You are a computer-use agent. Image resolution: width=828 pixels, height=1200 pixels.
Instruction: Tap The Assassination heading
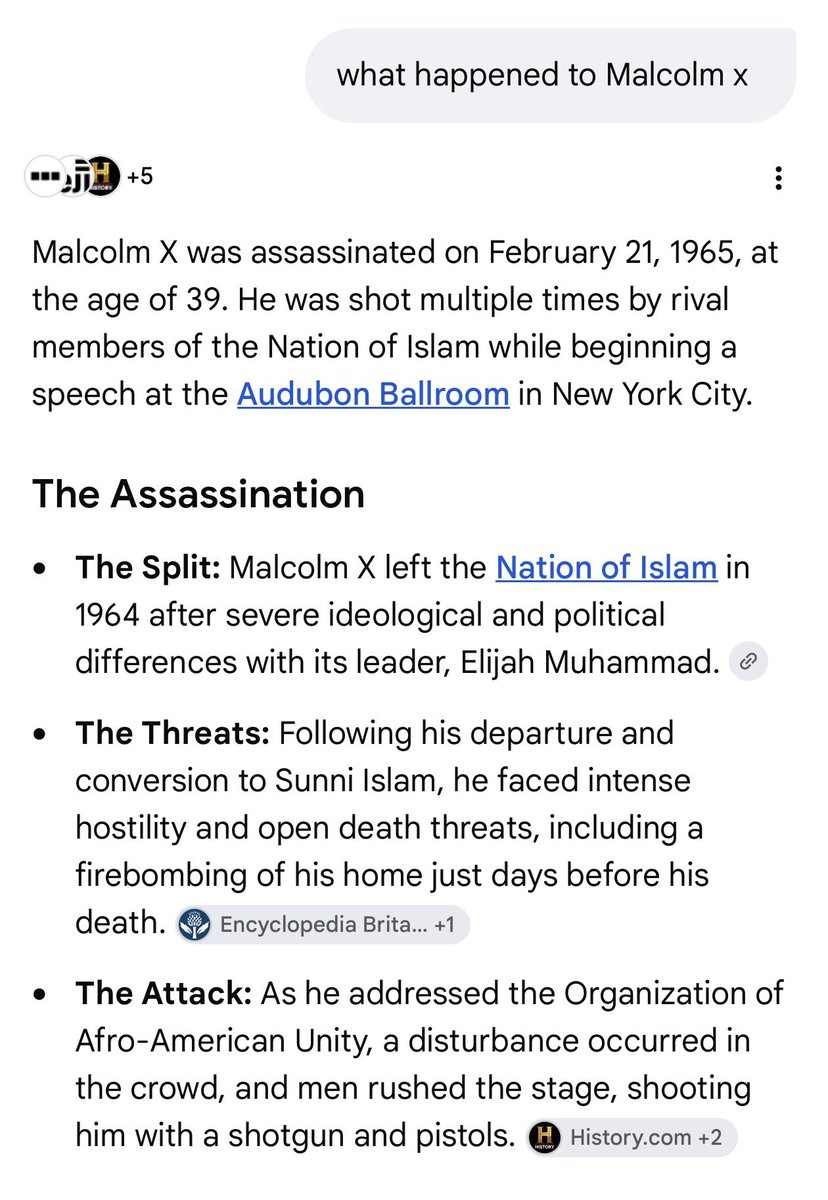pyautogui.click(x=198, y=494)
